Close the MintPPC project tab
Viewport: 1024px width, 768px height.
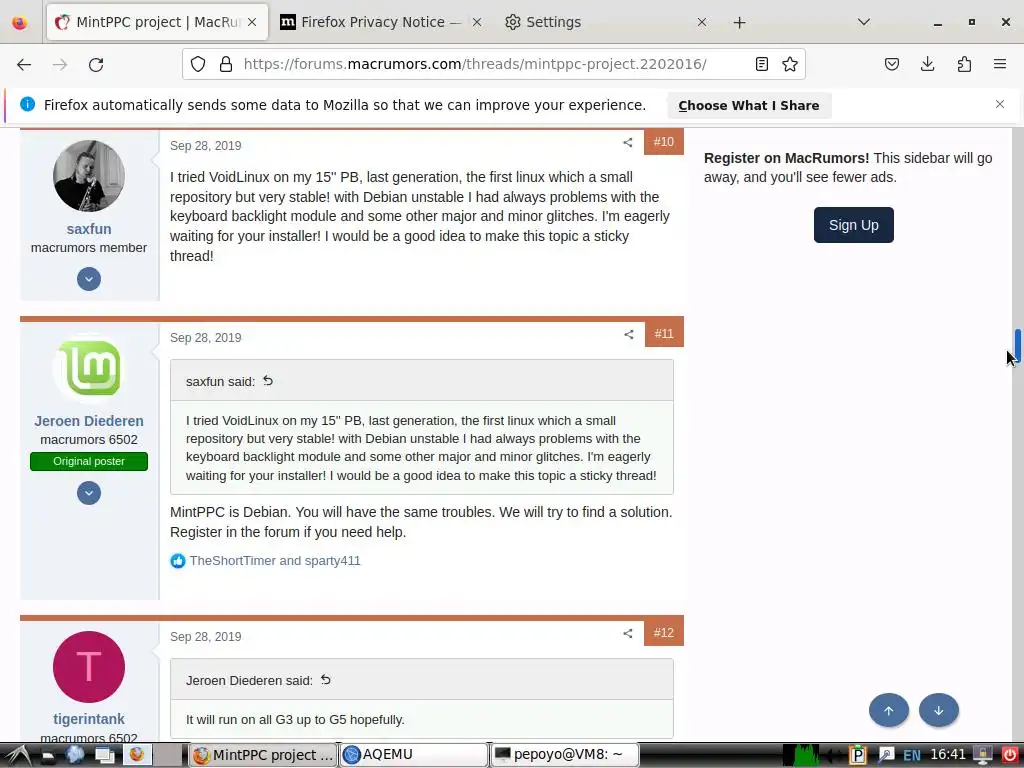point(252,22)
